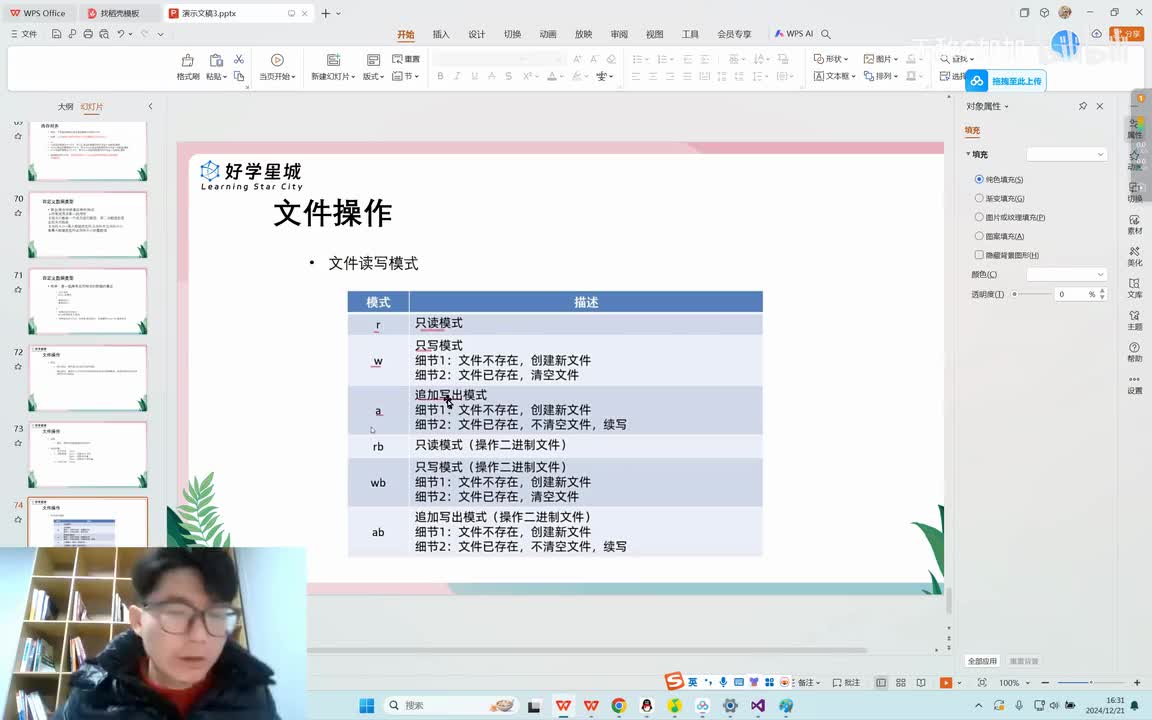Viewport: 1152px width, 720px height.
Task: Click the Format Painter (格式刷) icon
Action: (x=187, y=60)
